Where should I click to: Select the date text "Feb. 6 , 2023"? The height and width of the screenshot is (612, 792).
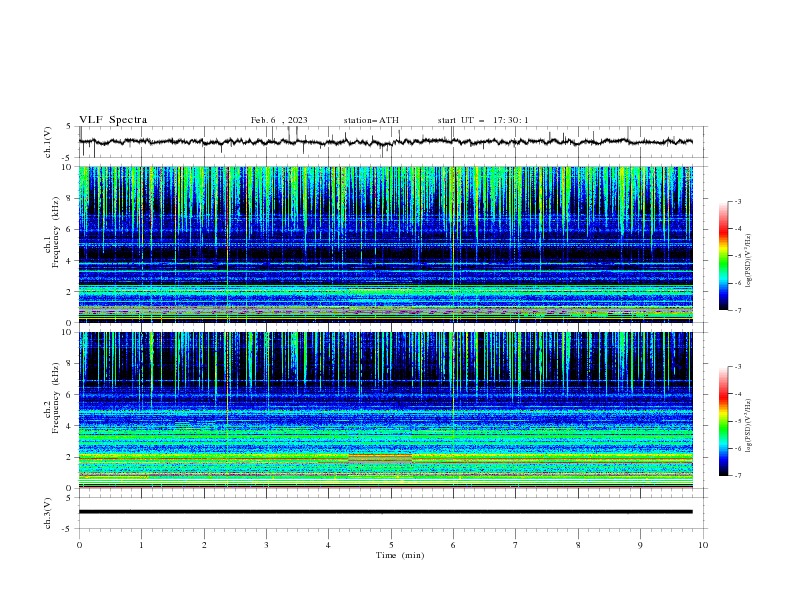coord(279,120)
